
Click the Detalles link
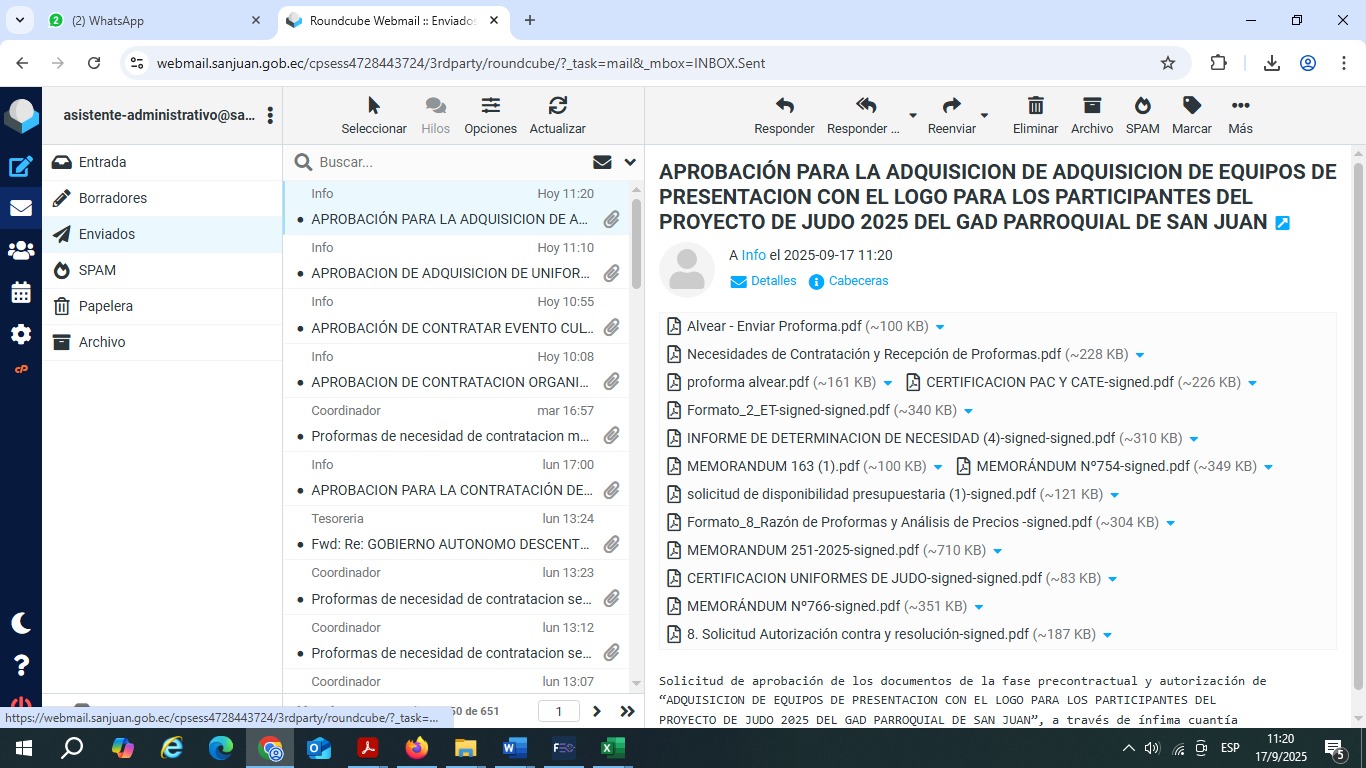tap(773, 281)
